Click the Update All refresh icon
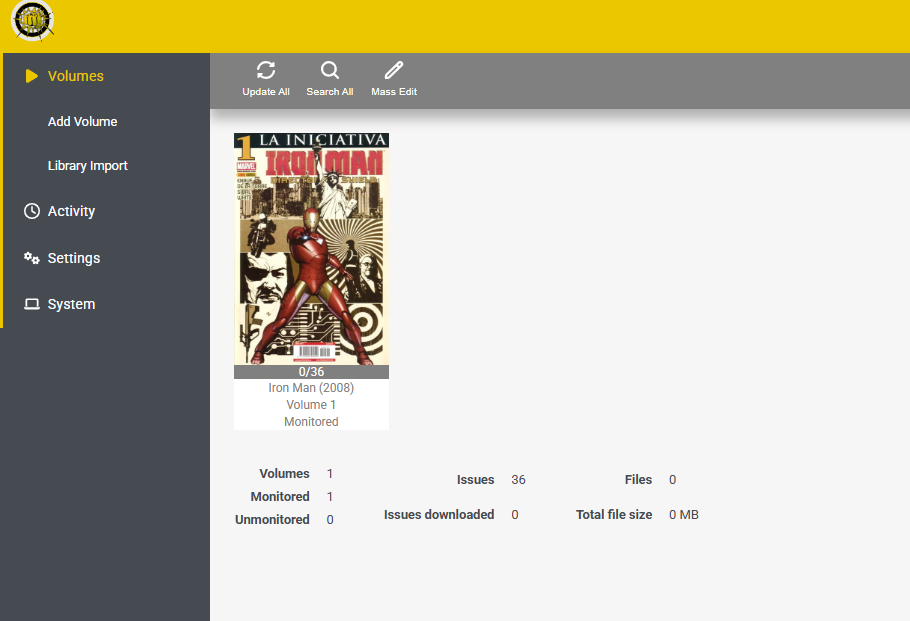Viewport: 910px width, 621px height. 266,70
